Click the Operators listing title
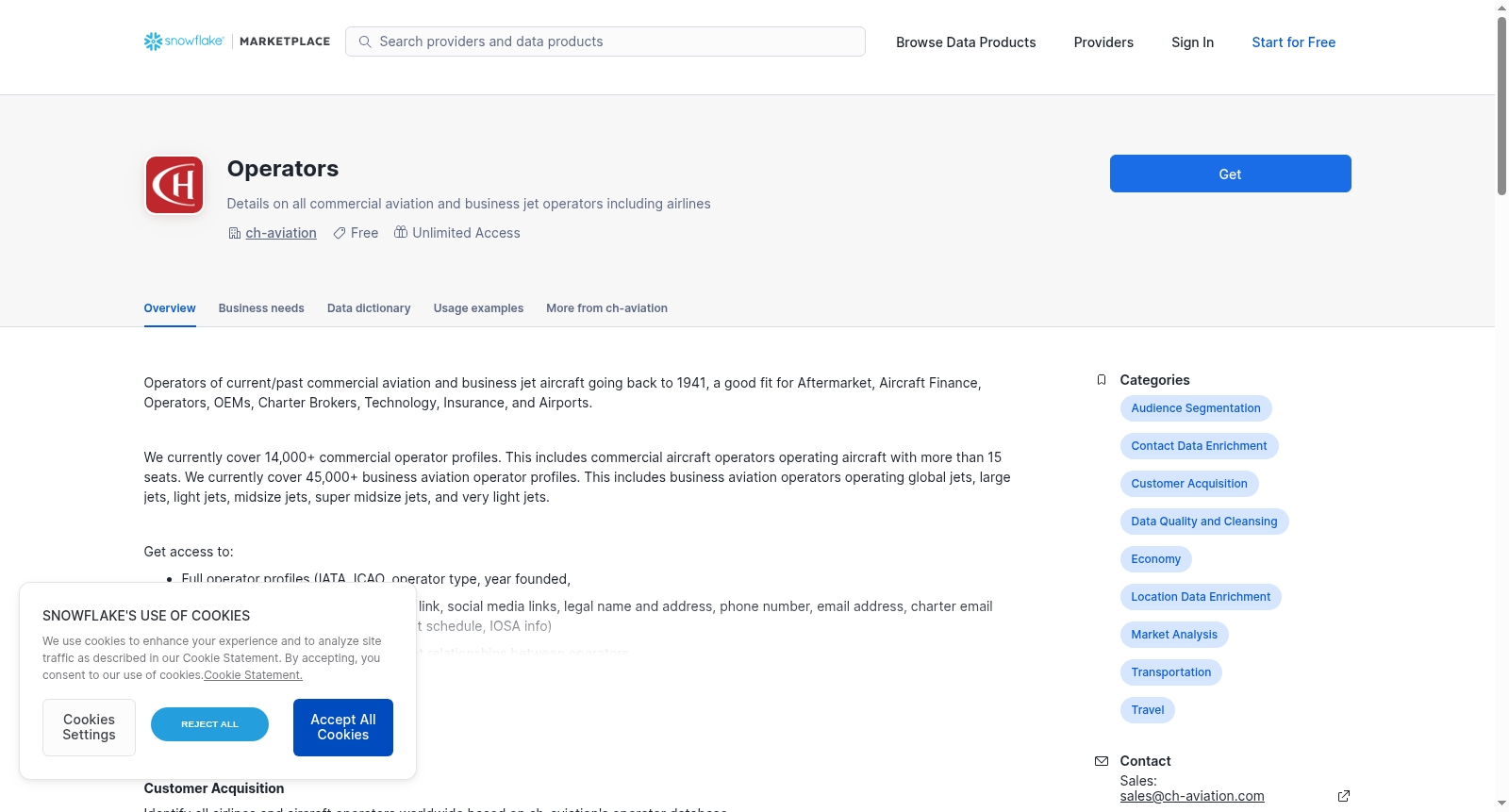This screenshot has width=1509, height=812. (x=283, y=169)
